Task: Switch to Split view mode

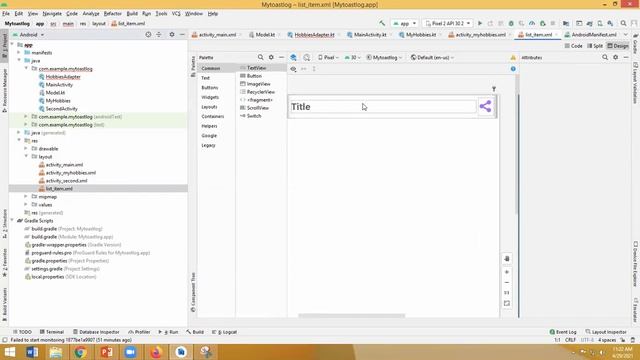Action: [595, 46]
